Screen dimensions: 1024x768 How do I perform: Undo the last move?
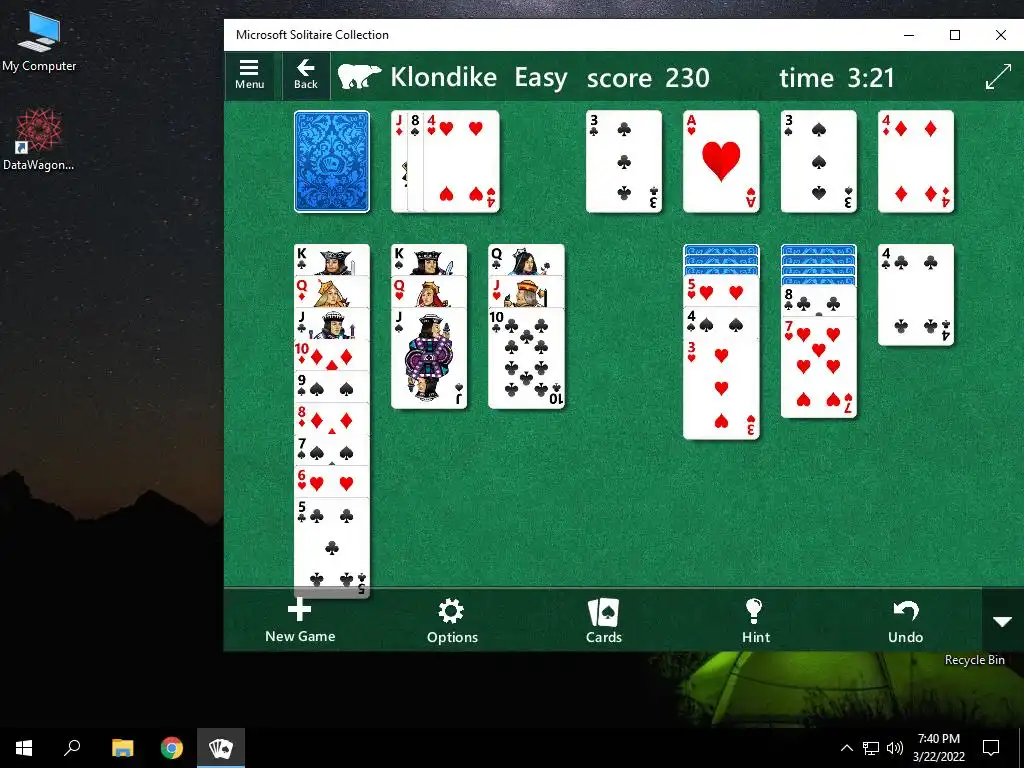pos(905,621)
